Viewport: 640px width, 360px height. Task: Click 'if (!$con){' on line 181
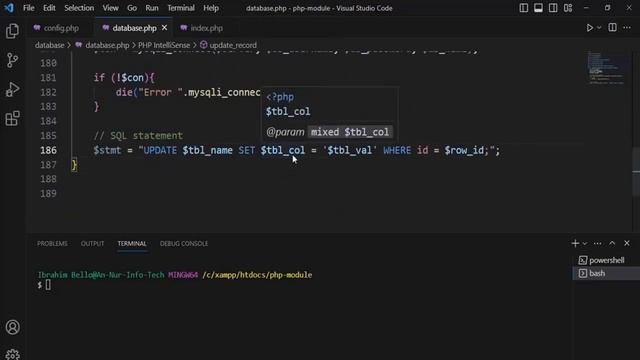click(124, 78)
